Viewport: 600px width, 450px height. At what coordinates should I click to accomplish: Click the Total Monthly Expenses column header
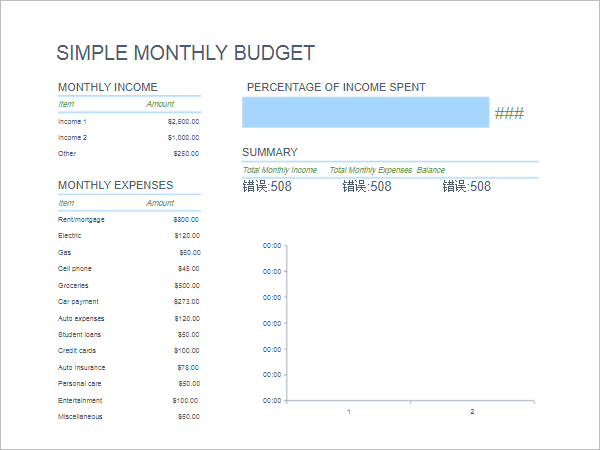click(x=370, y=170)
